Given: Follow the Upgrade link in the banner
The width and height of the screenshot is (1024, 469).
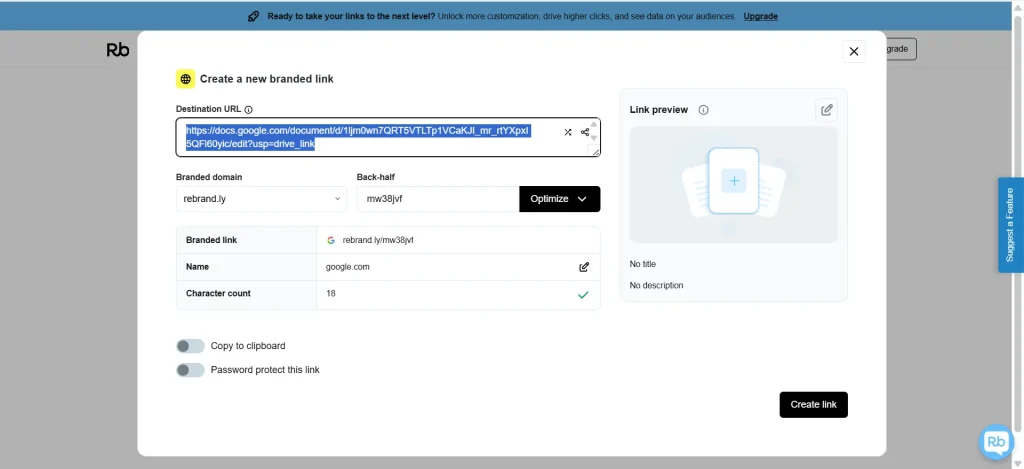Looking at the screenshot, I should point(760,16).
